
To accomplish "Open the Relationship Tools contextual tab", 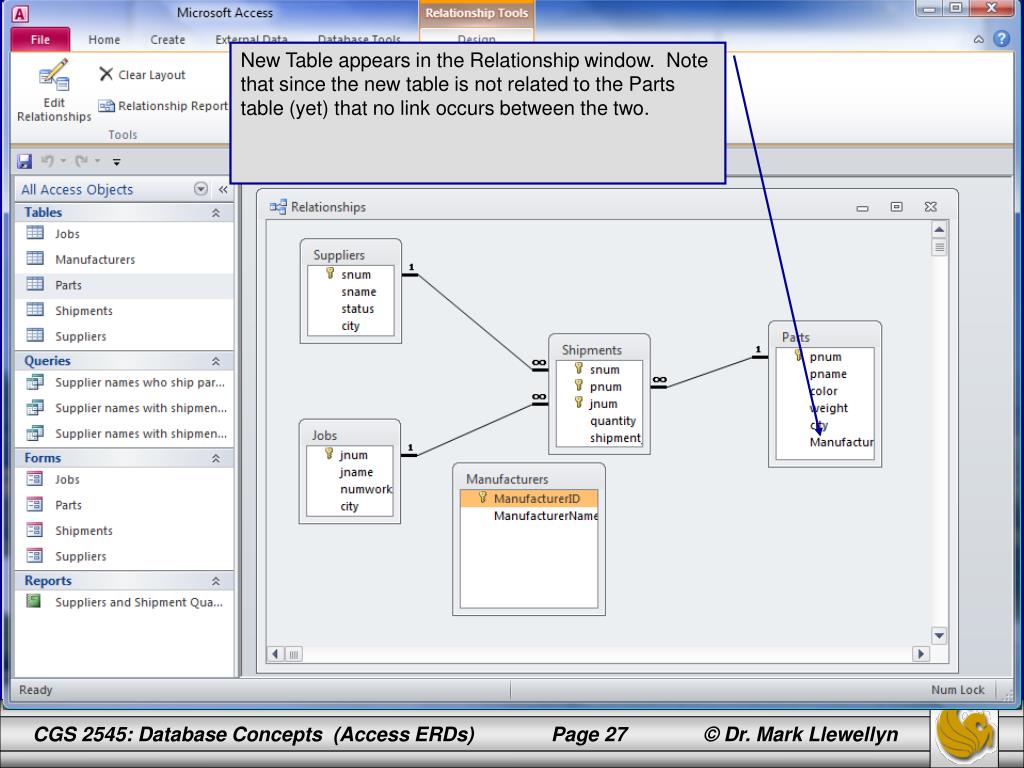I will click(x=477, y=13).
